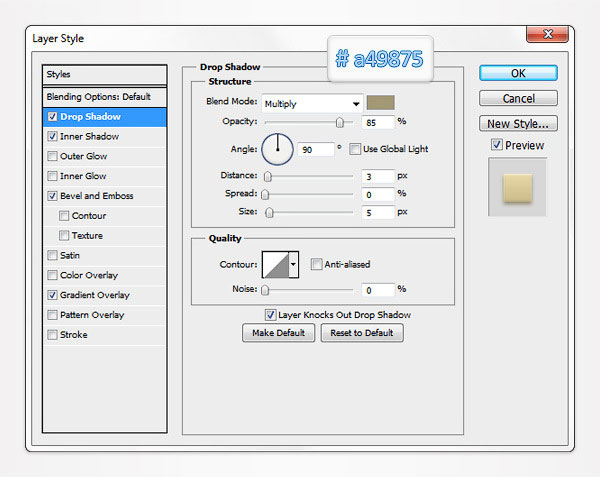Expand the Contour picker arrow
The image size is (600, 477).
293,264
